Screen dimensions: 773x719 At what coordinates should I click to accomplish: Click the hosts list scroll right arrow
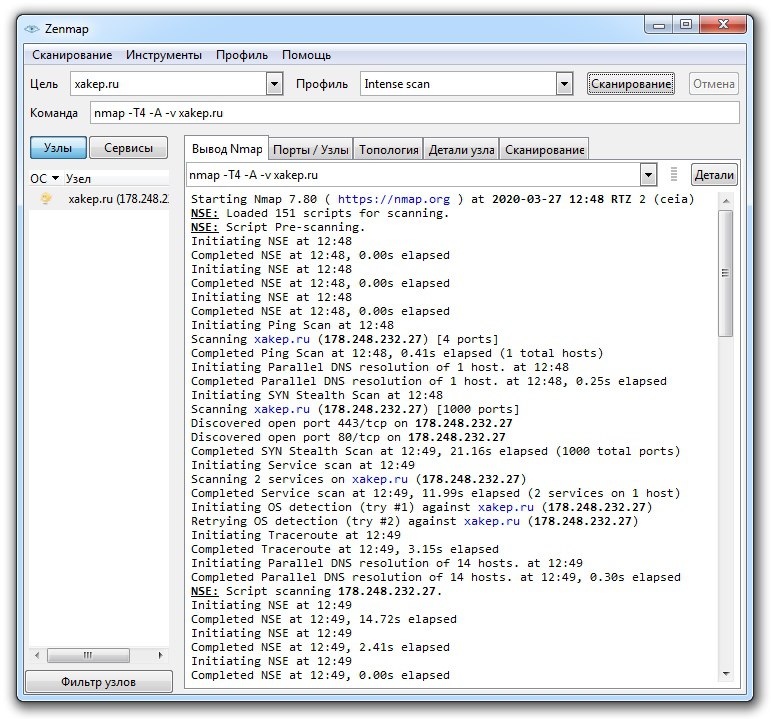(x=160, y=655)
